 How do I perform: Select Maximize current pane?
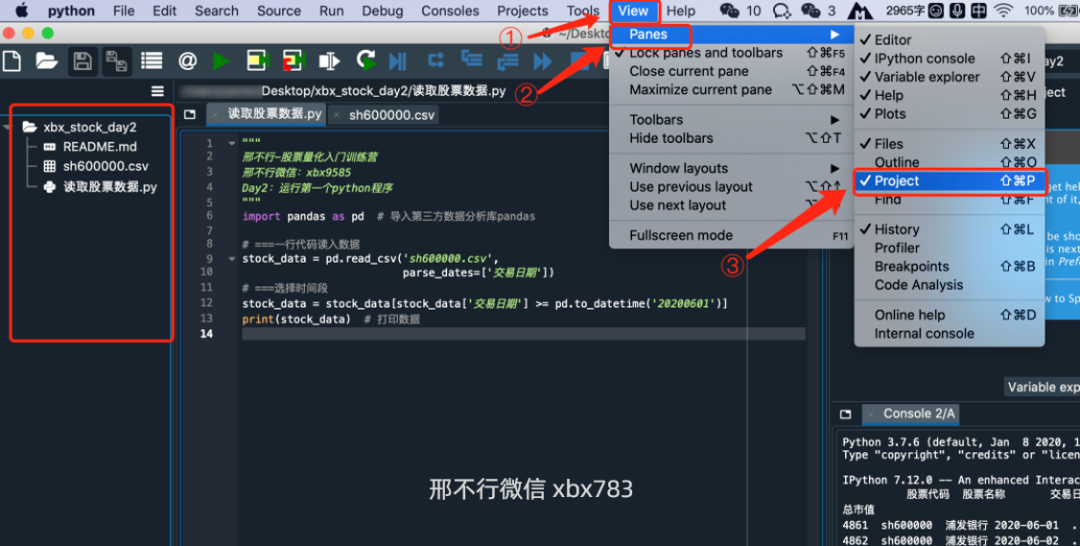731,90
